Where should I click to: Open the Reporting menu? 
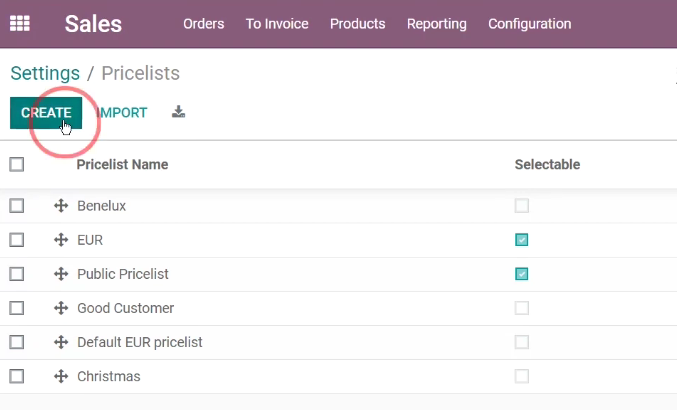tap(437, 24)
